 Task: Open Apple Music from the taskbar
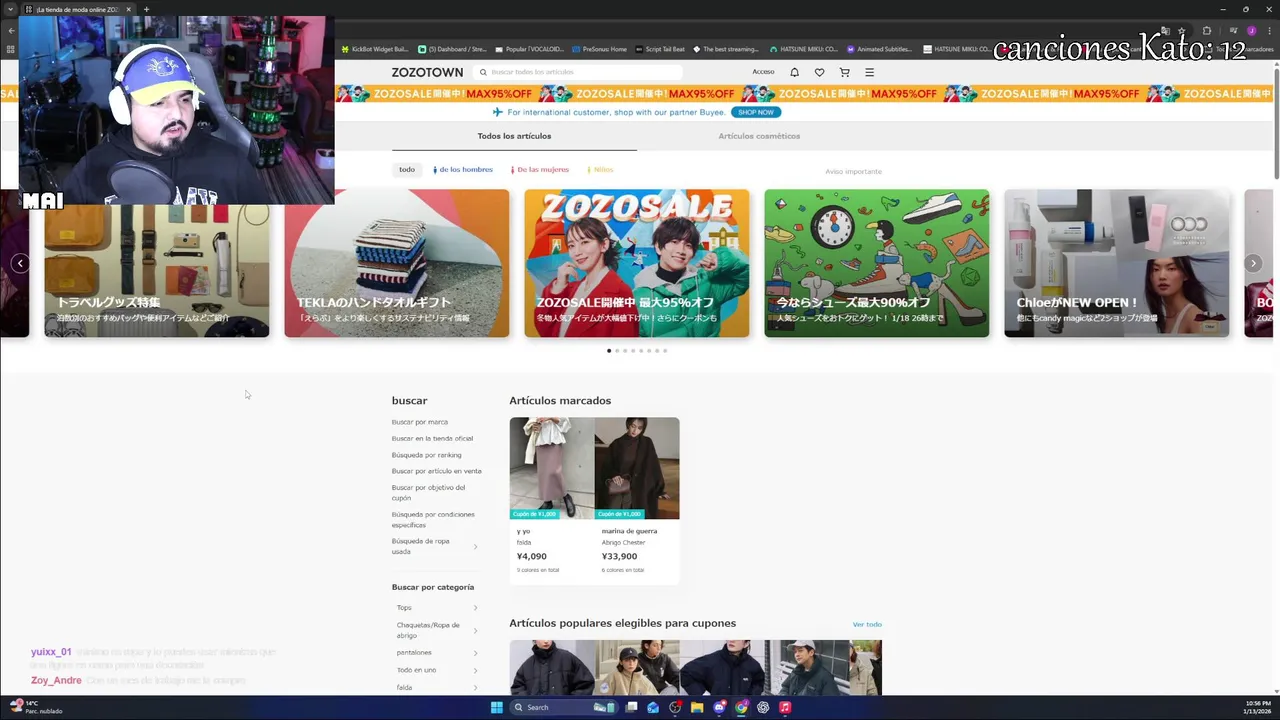click(785, 707)
